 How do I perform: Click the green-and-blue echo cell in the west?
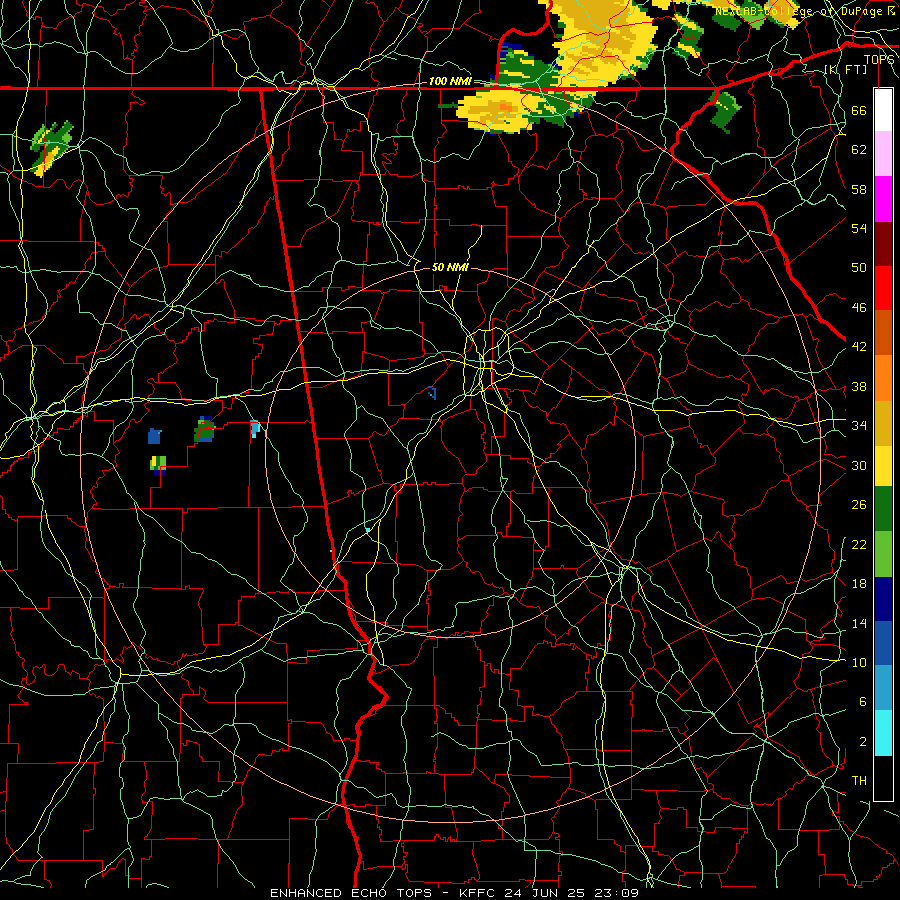(204, 430)
